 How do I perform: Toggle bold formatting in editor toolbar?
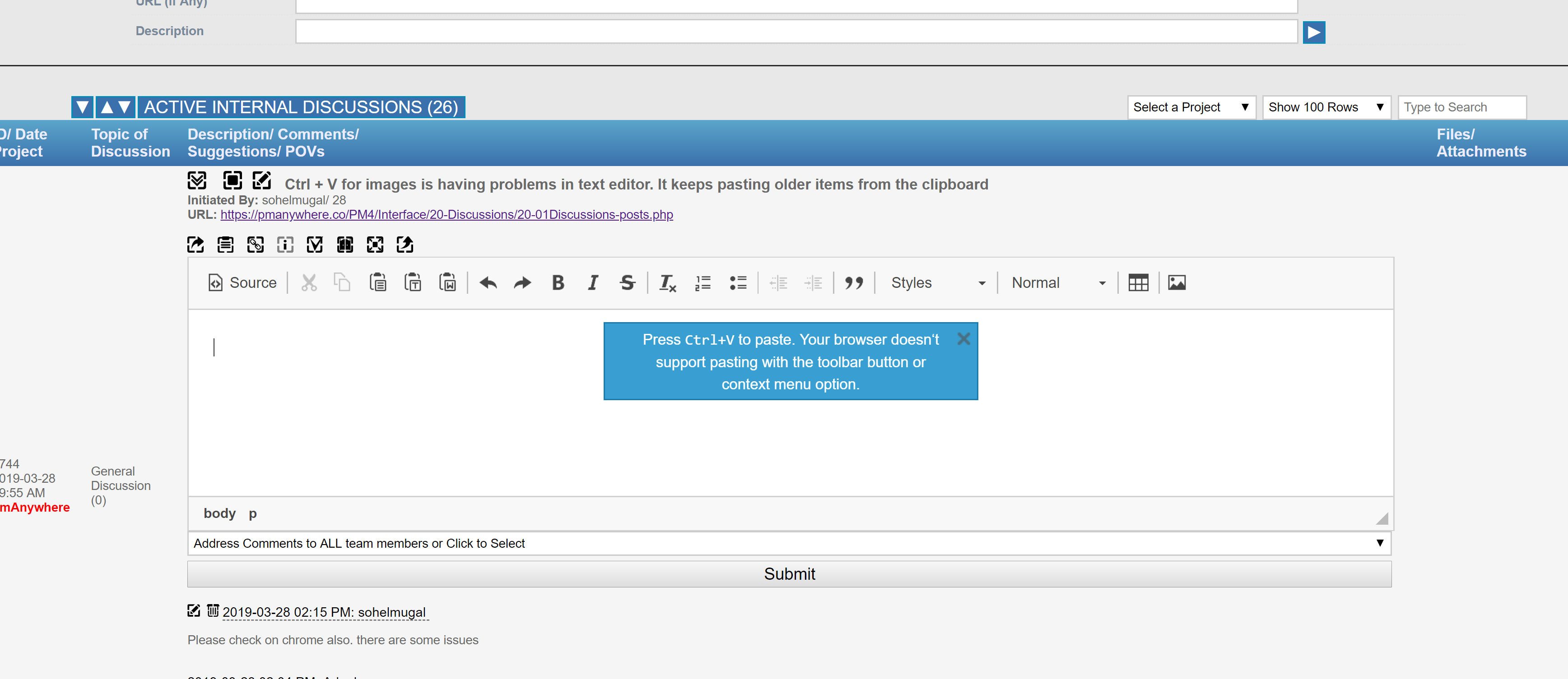(x=558, y=283)
